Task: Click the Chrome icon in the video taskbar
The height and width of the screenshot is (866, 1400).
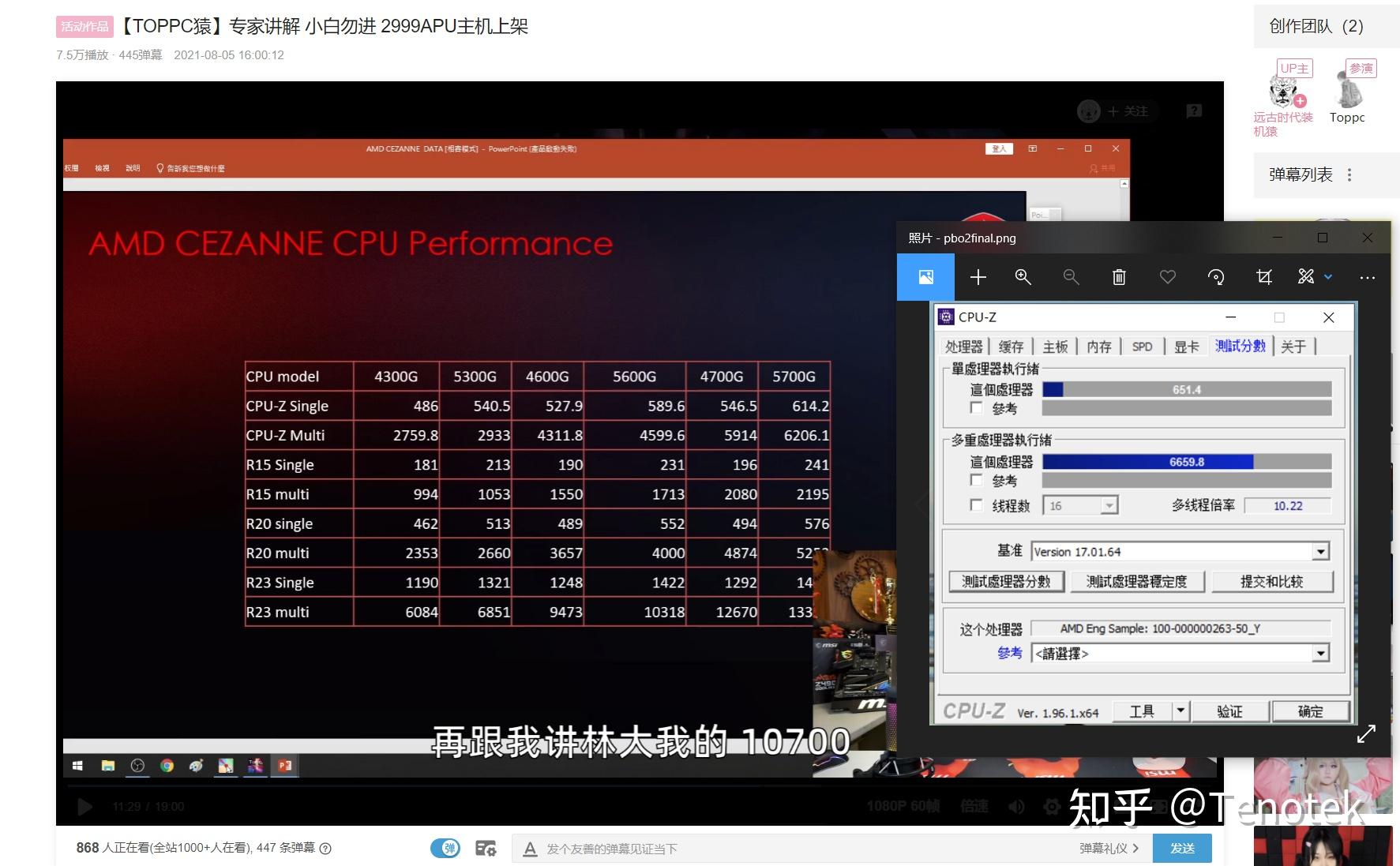Action: pyautogui.click(x=167, y=765)
